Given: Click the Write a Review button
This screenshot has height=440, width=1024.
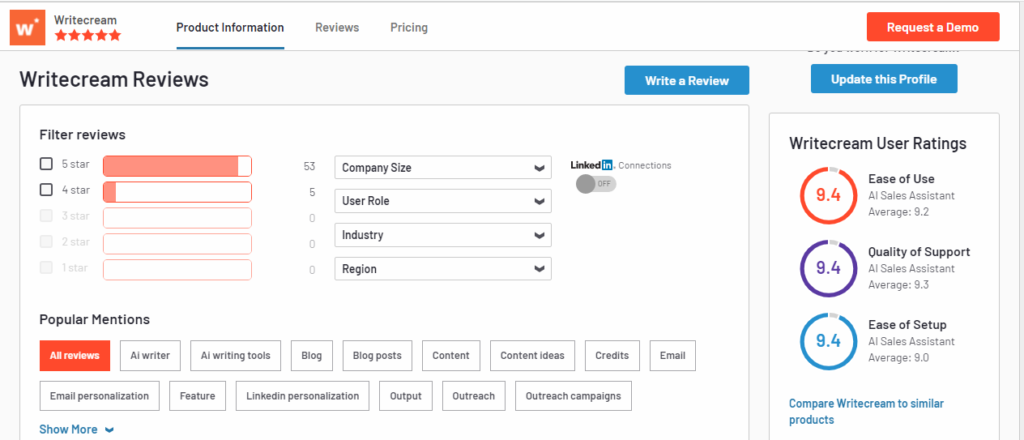Looking at the screenshot, I should tap(686, 80).
